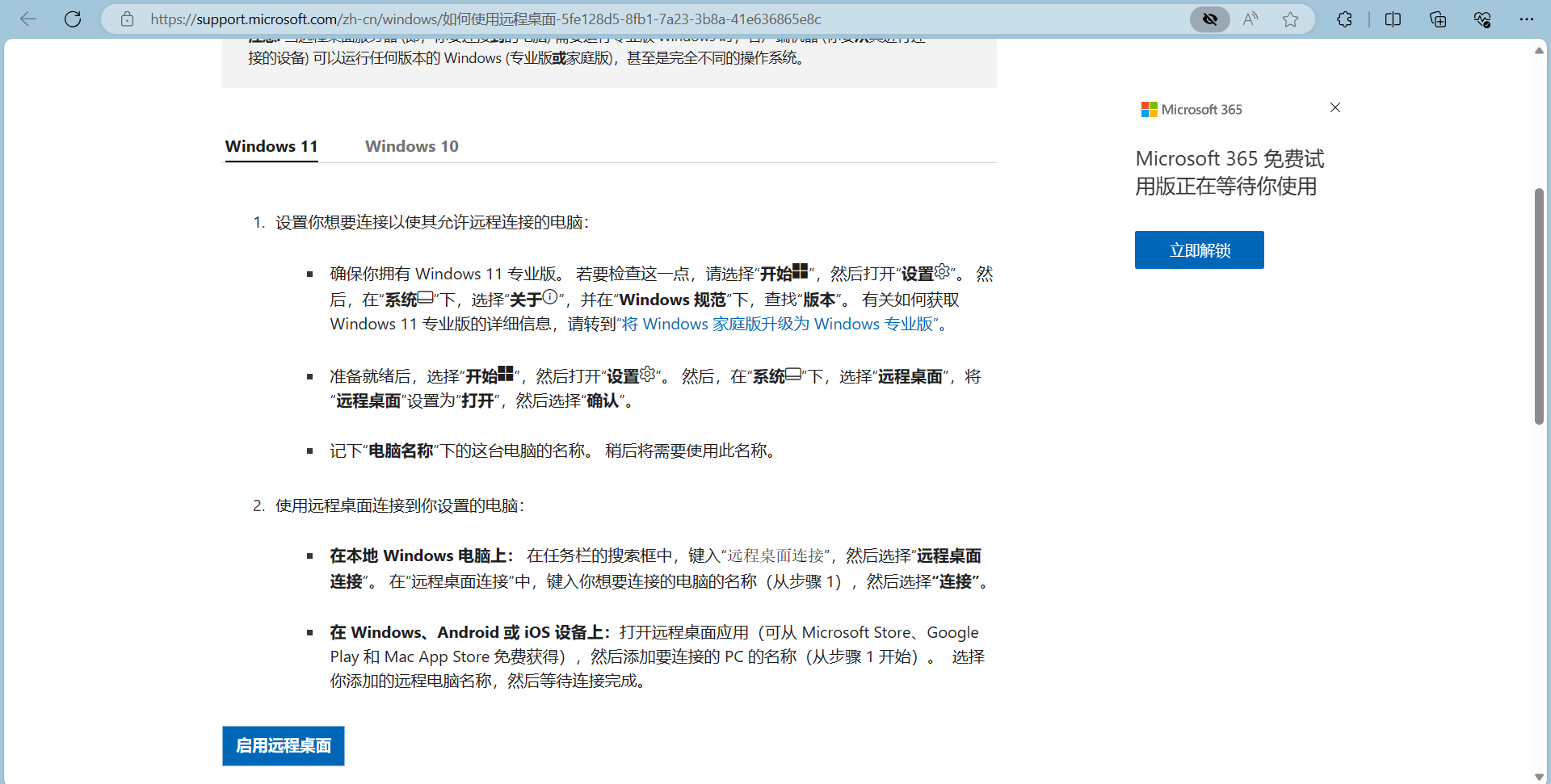This screenshot has height=784, width=1551.
Task: Go back to the previous page
Action: click(28, 19)
